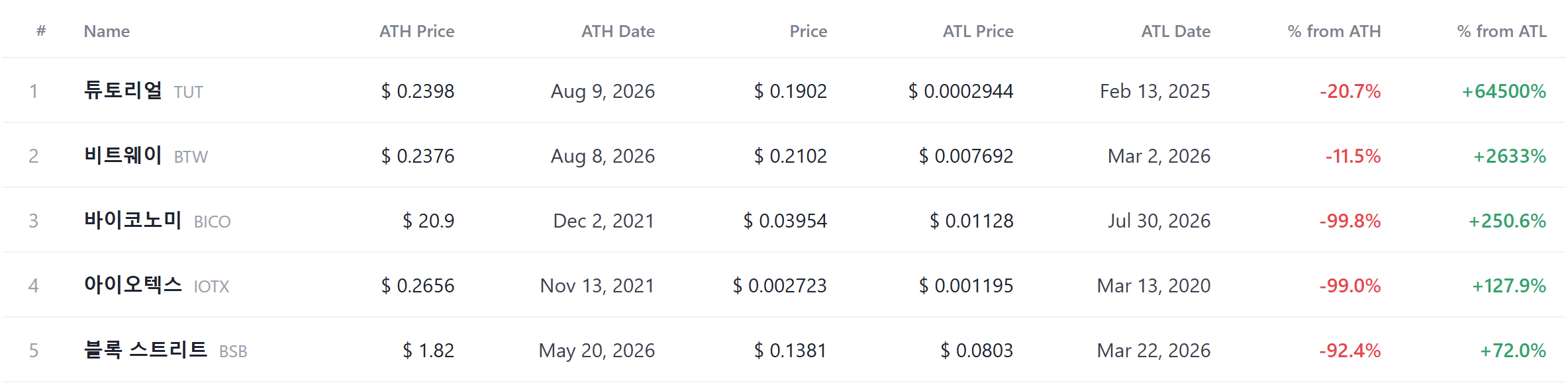Sort table by ATH Price column
This screenshot has height=385, width=1568.
pos(416,31)
